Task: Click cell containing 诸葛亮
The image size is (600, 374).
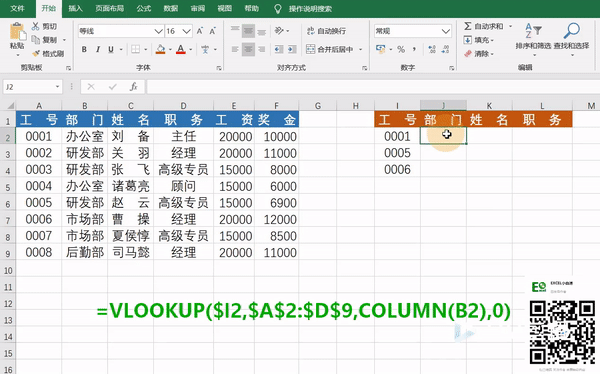Action: (x=130, y=186)
